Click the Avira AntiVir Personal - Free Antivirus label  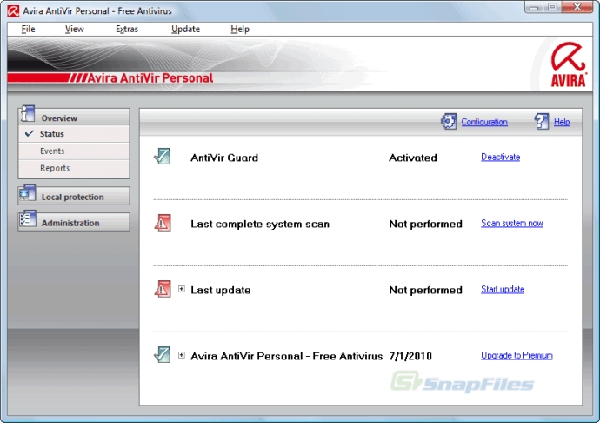[x=287, y=356]
